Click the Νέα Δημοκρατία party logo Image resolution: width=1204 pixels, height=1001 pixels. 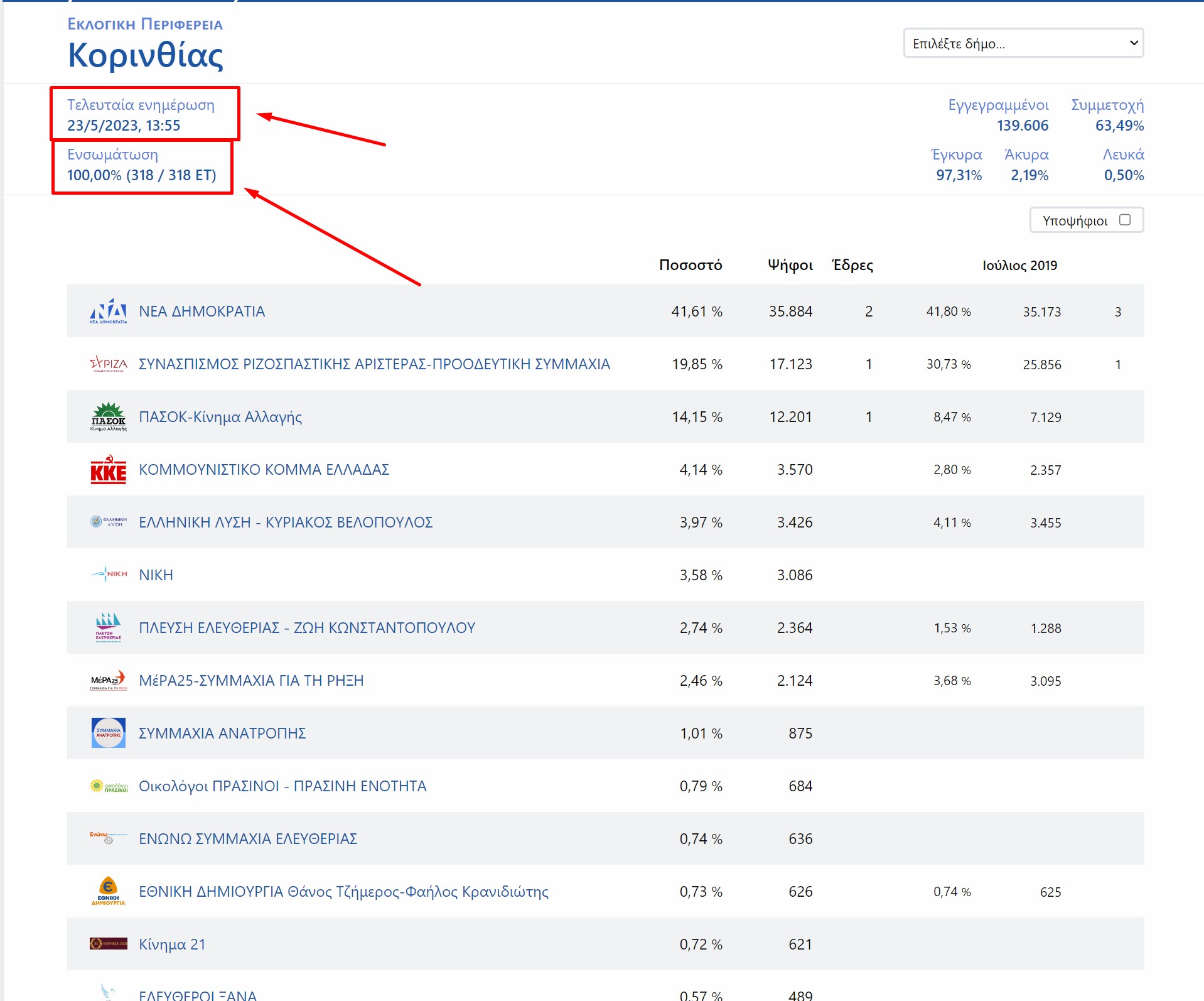click(108, 311)
